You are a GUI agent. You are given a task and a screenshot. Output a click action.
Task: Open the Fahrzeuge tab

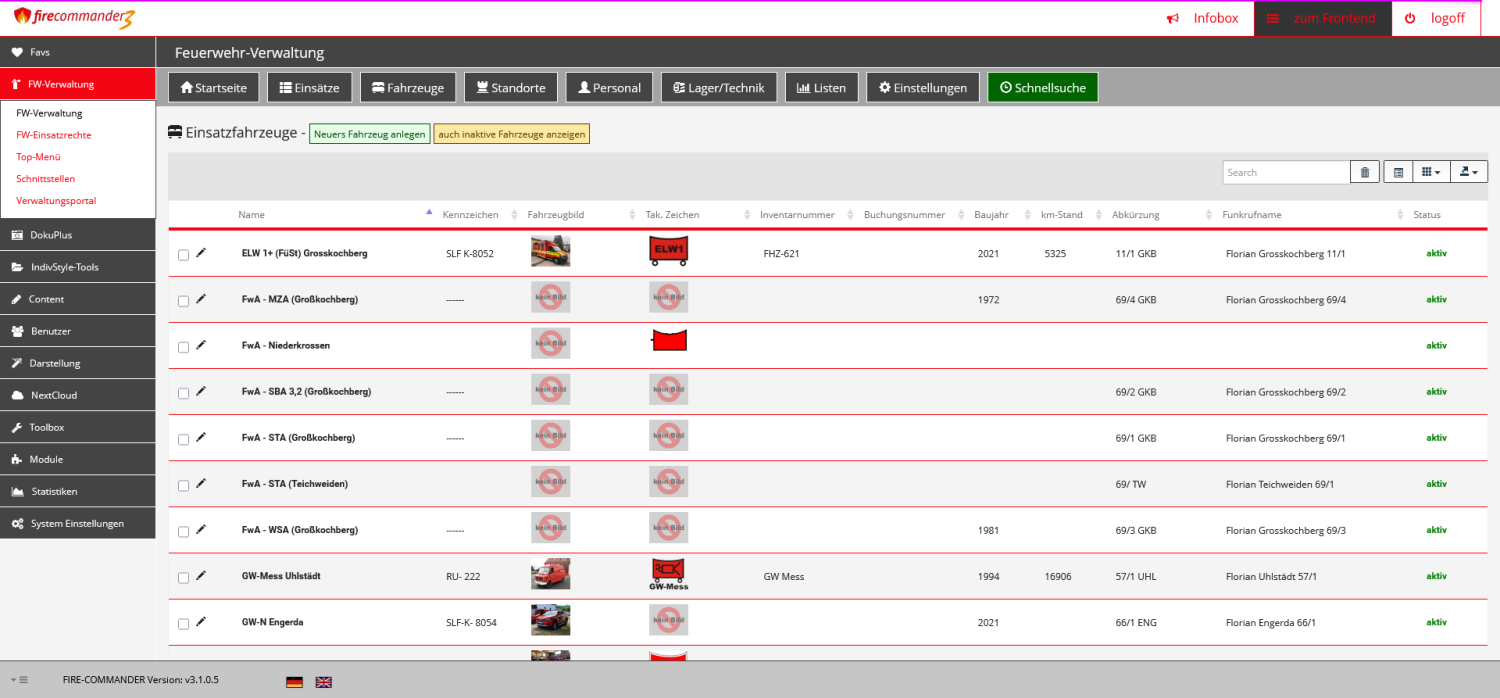[408, 88]
